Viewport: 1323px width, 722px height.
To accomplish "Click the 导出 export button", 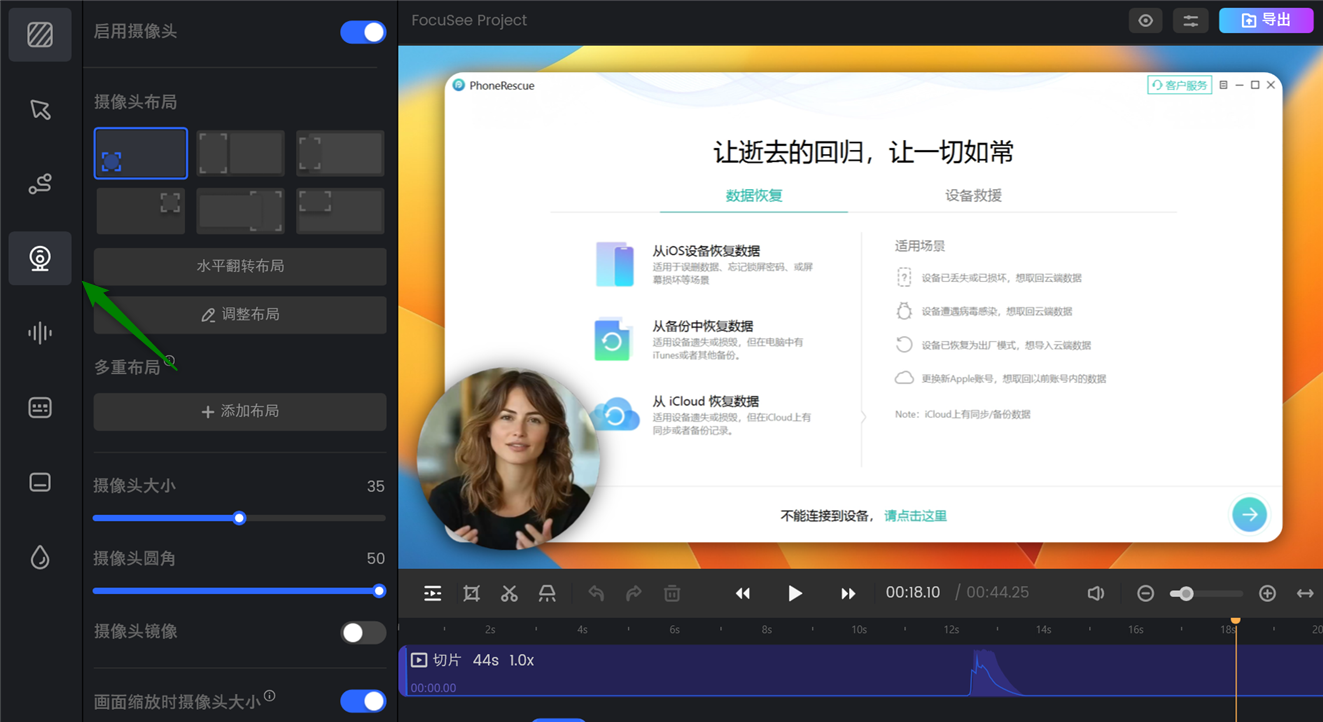I will 1266,20.
